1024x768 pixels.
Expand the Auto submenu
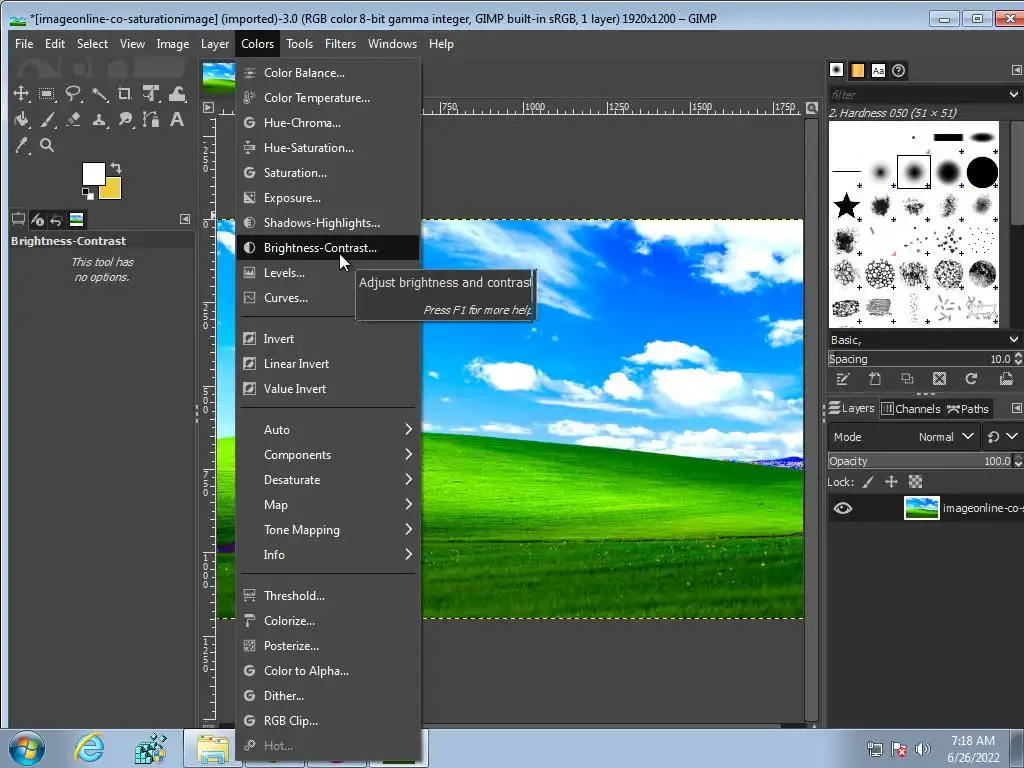point(328,430)
